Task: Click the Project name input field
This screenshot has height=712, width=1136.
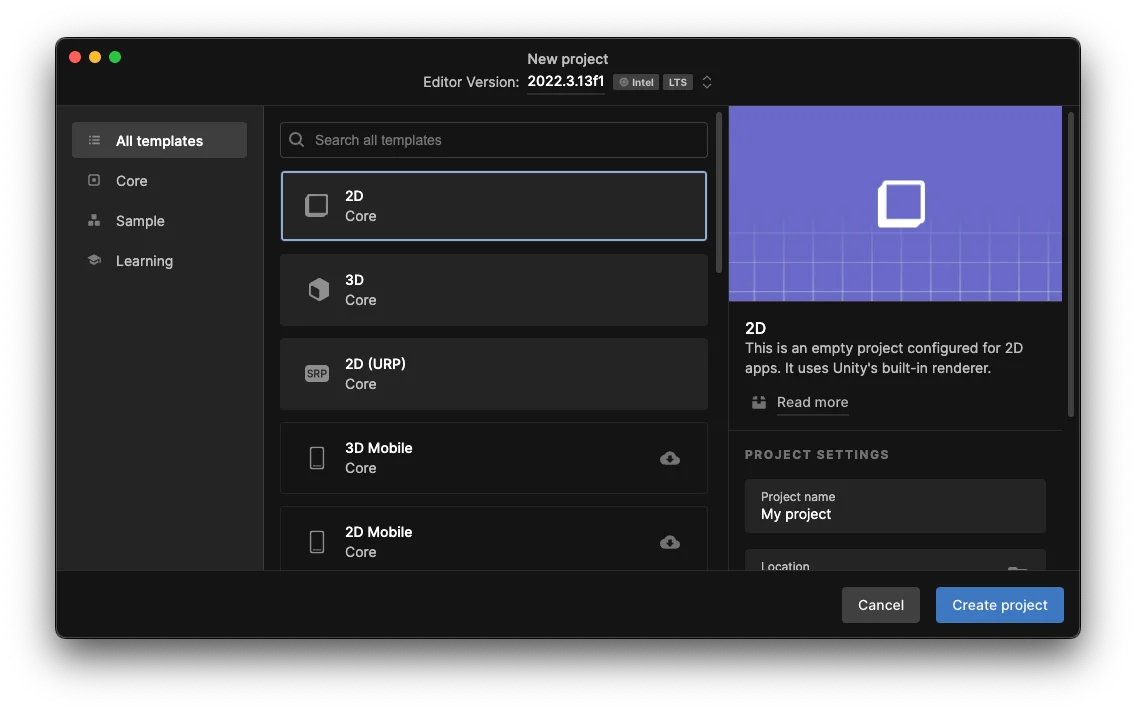Action: click(895, 506)
